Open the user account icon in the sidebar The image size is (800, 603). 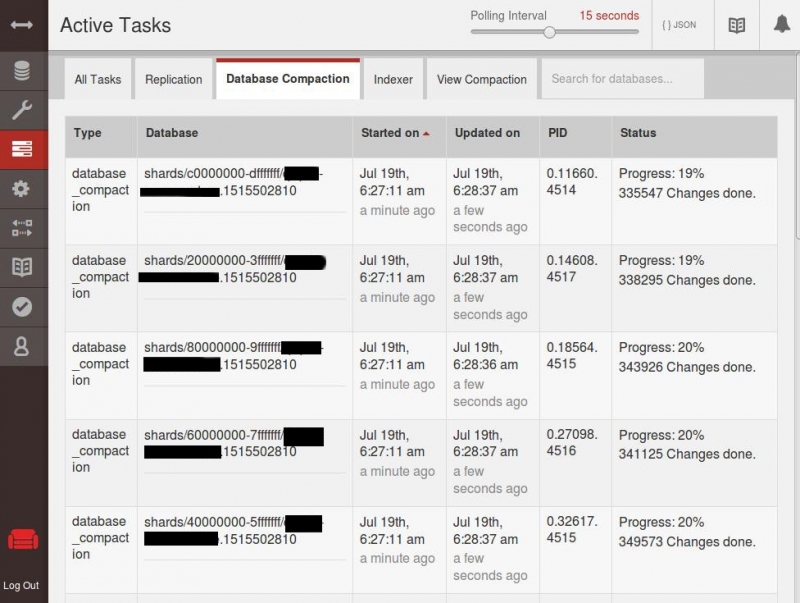[x=22, y=346]
